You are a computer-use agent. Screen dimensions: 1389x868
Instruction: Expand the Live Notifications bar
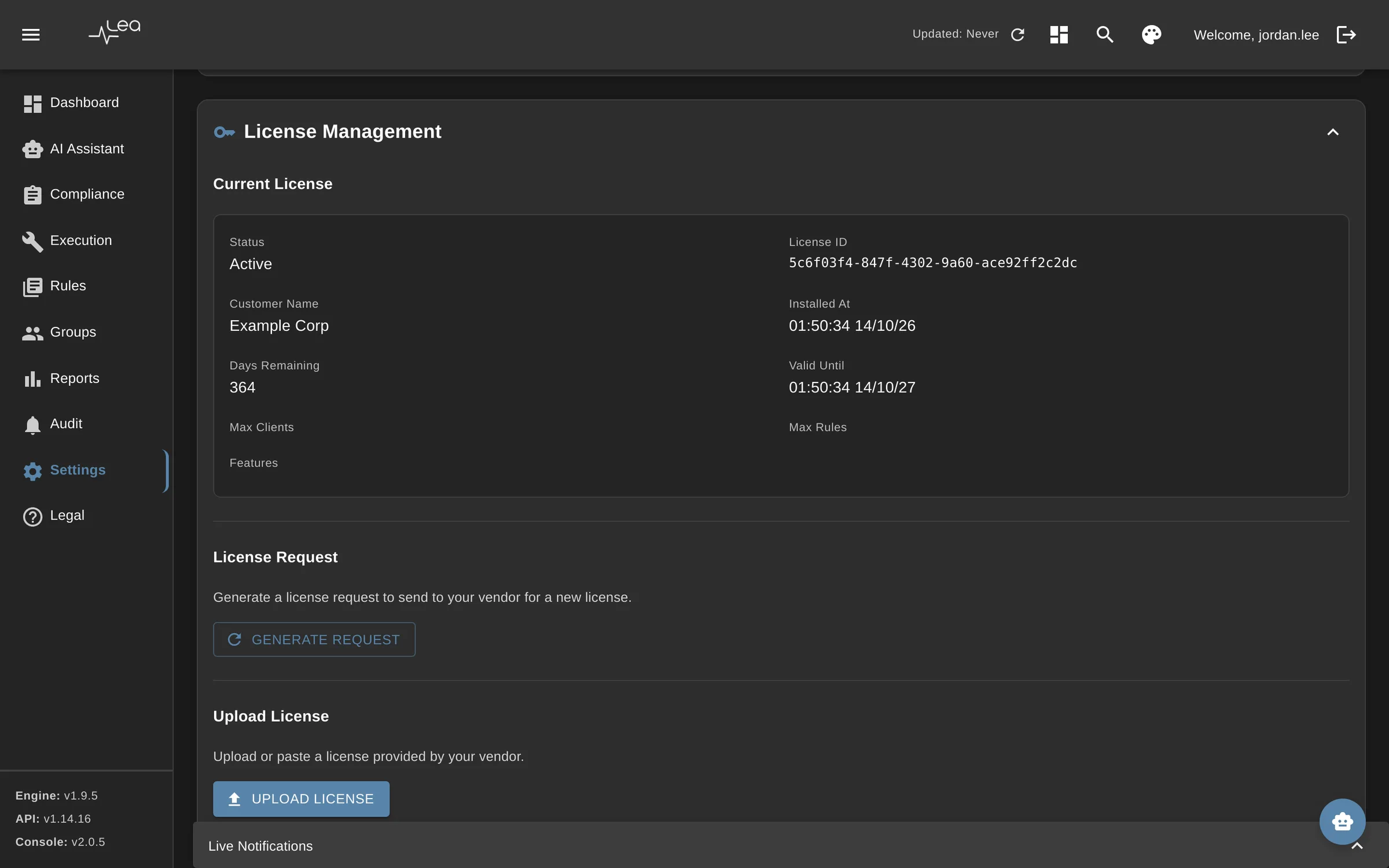coord(1357,846)
